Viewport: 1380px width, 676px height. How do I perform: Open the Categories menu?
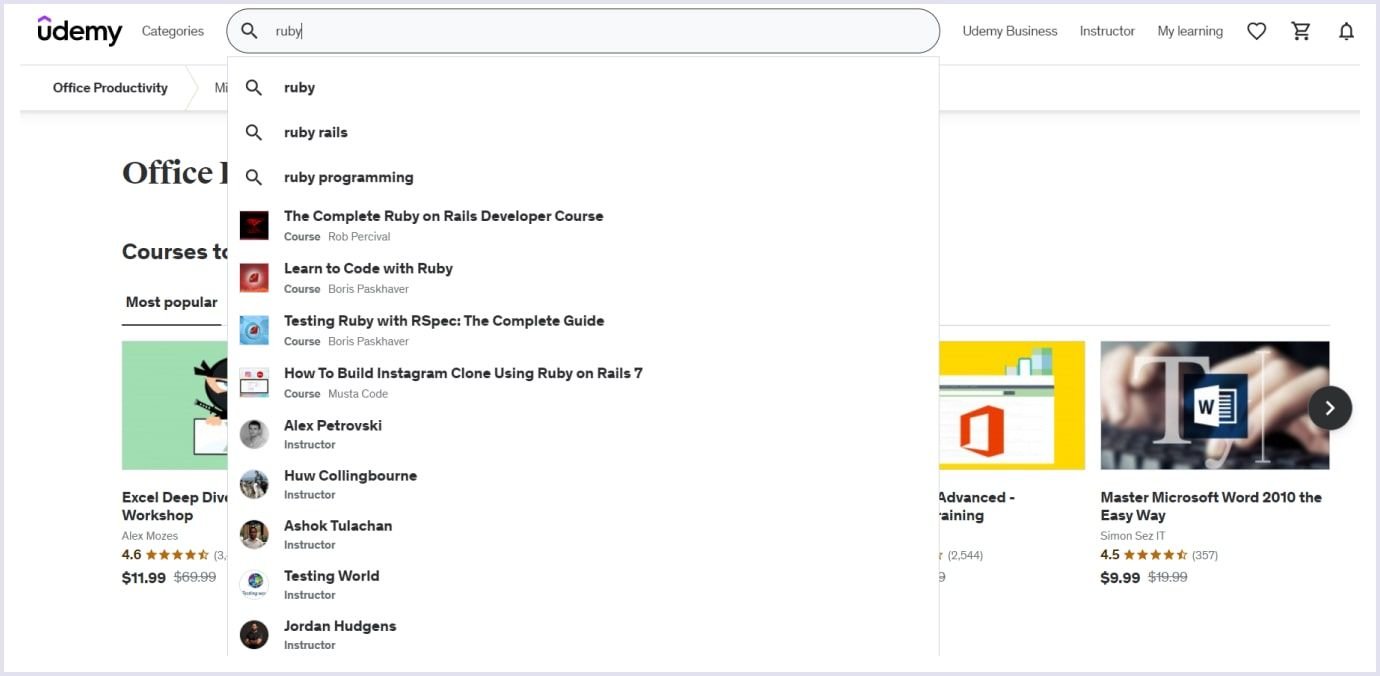pos(173,31)
